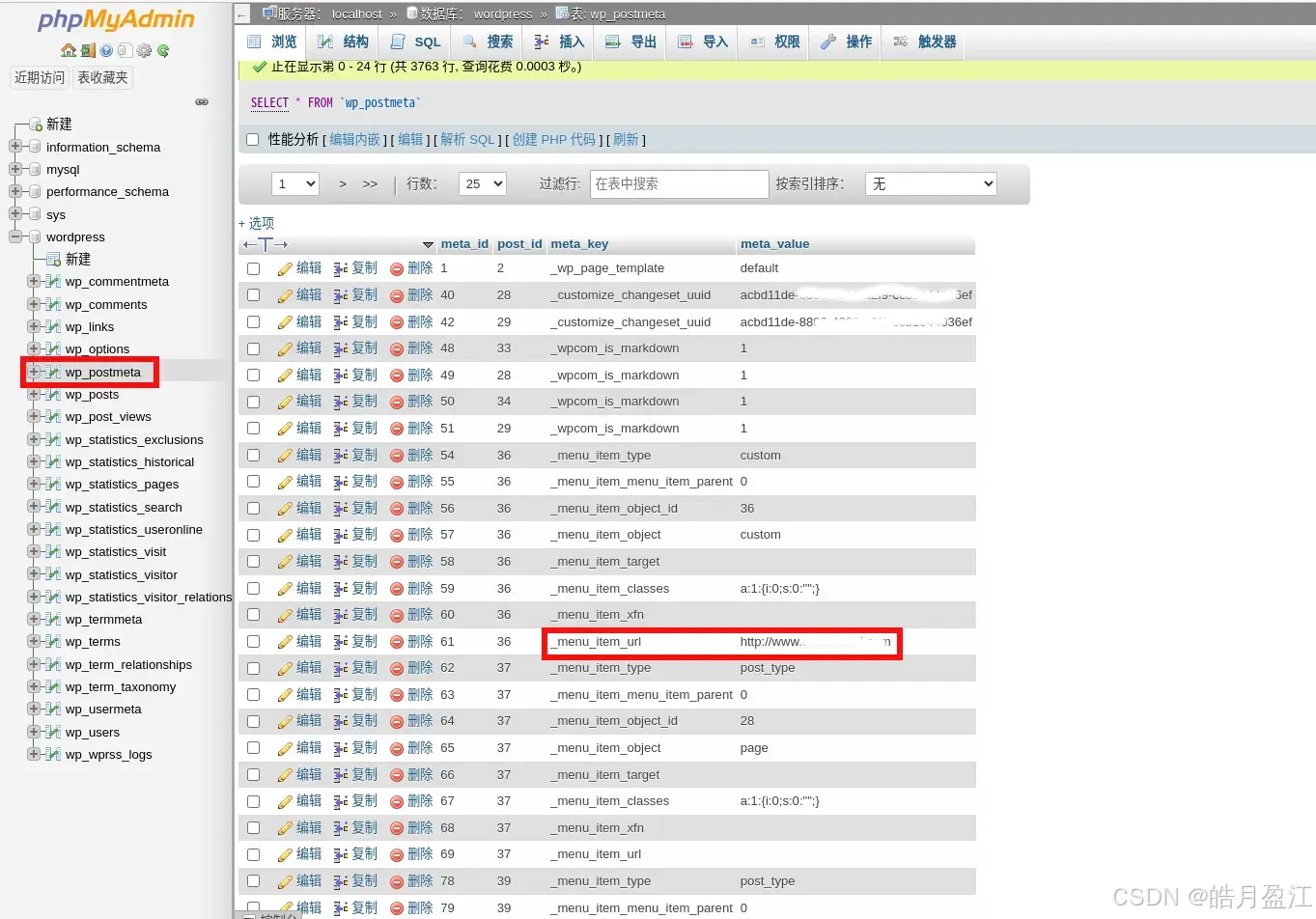Click the 近期访问 recent button
The image size is (1316, 919).
pyautogui.click(x=40, y=78)
